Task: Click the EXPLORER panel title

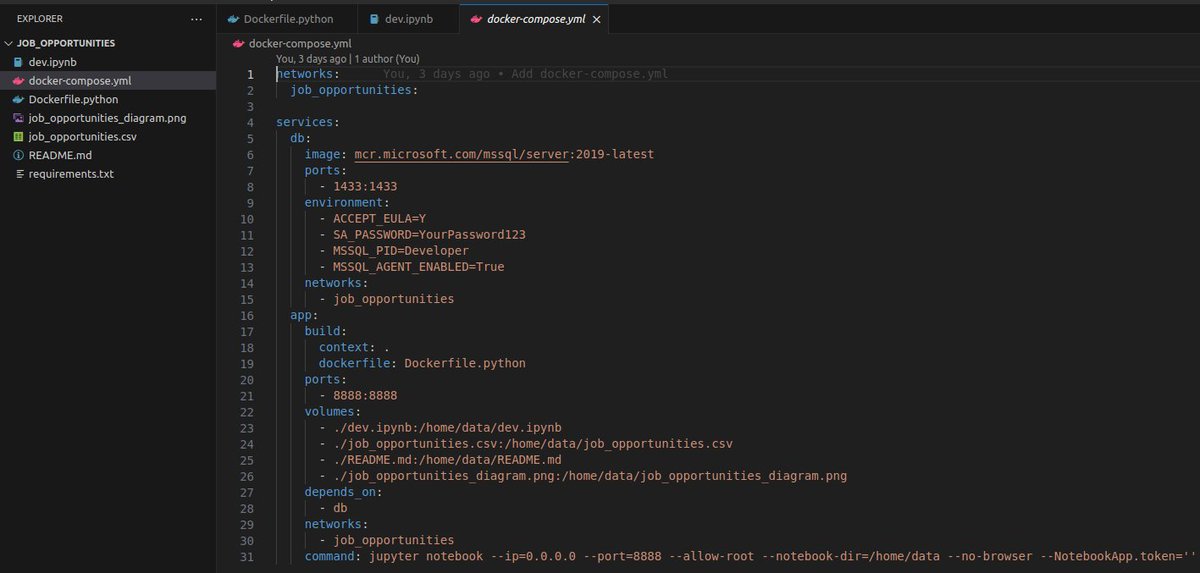Action: pyautogui.click(x=39, y=19)
